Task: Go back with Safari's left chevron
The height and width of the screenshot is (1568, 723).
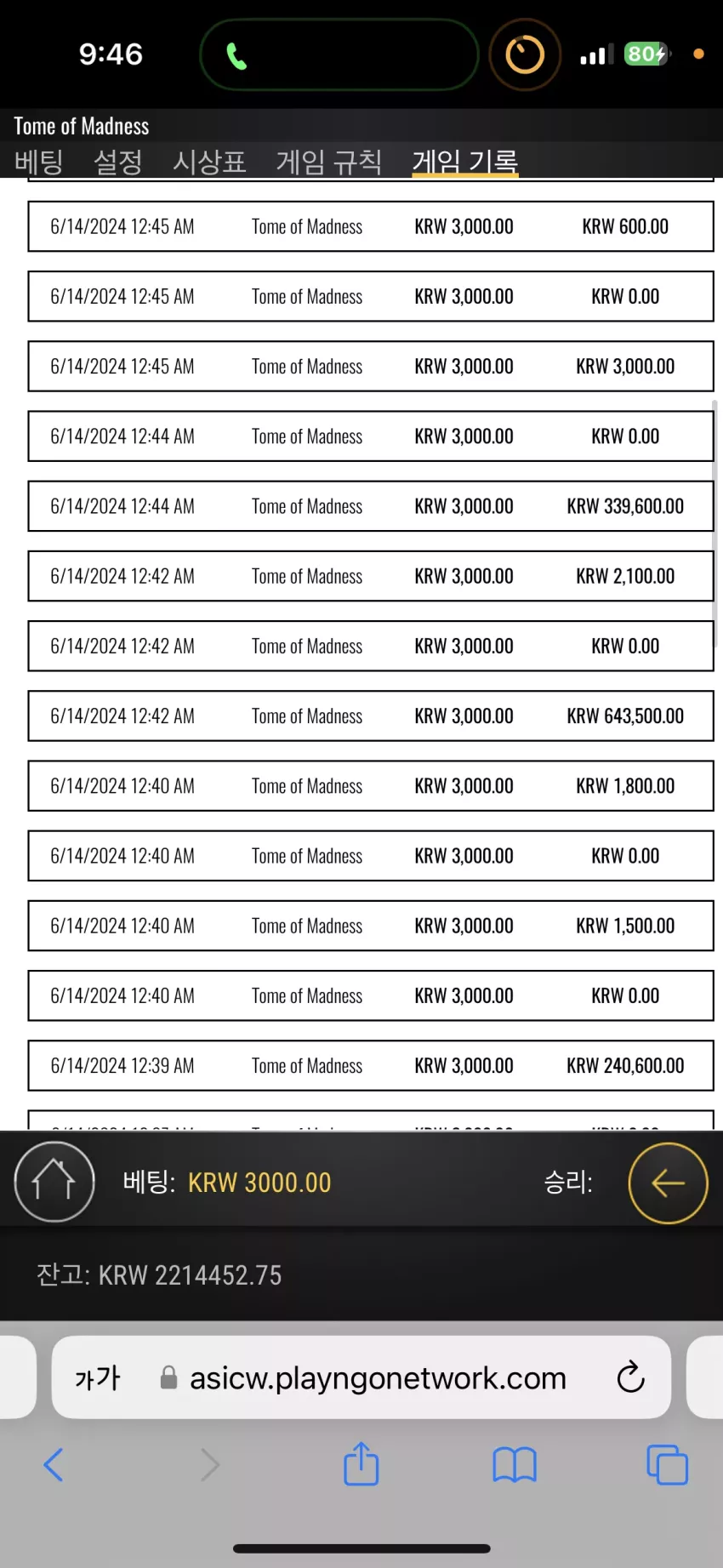Action: [54, 1465]
